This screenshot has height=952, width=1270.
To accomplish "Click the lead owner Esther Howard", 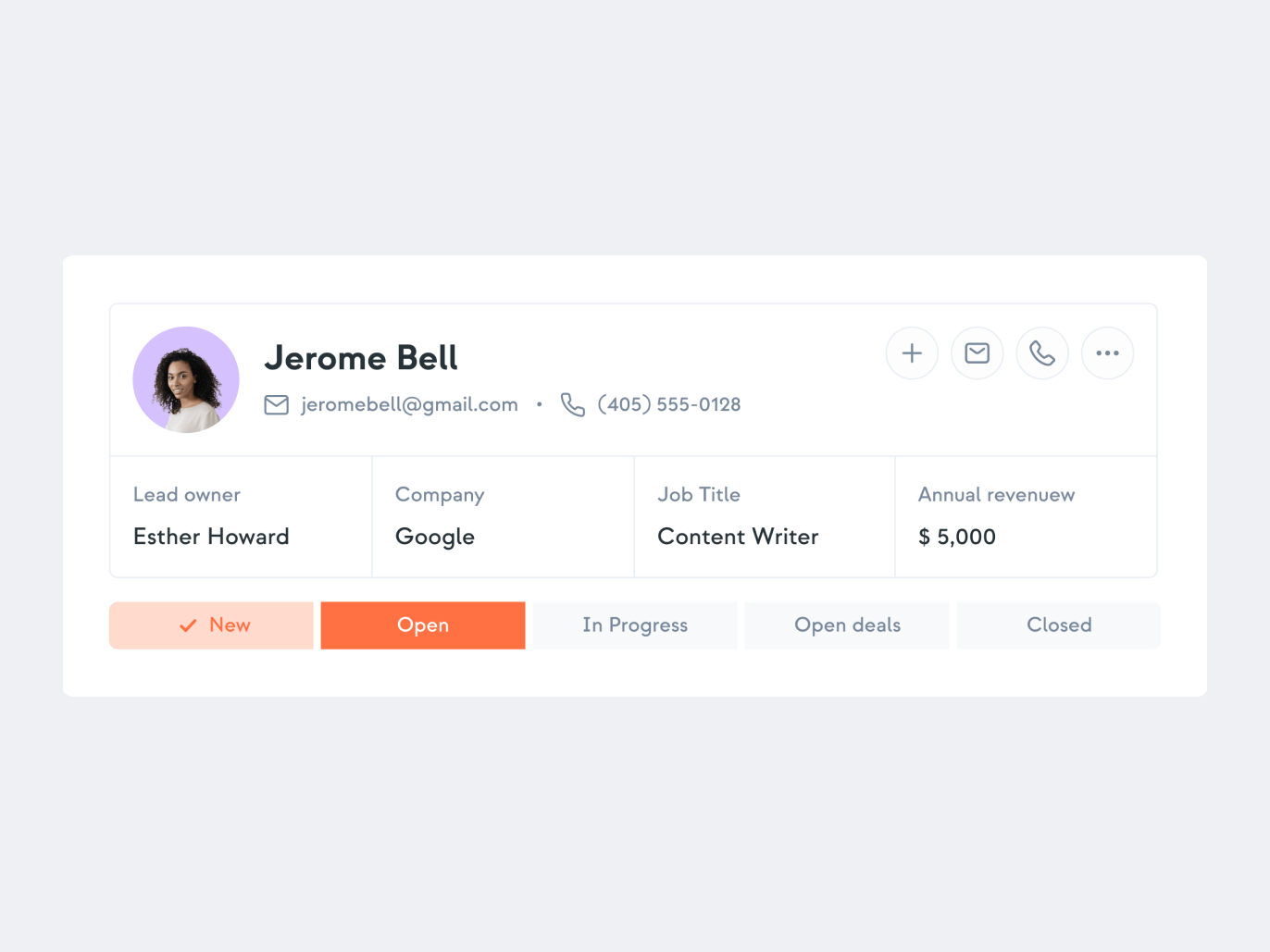I will [x=211, y=537].
